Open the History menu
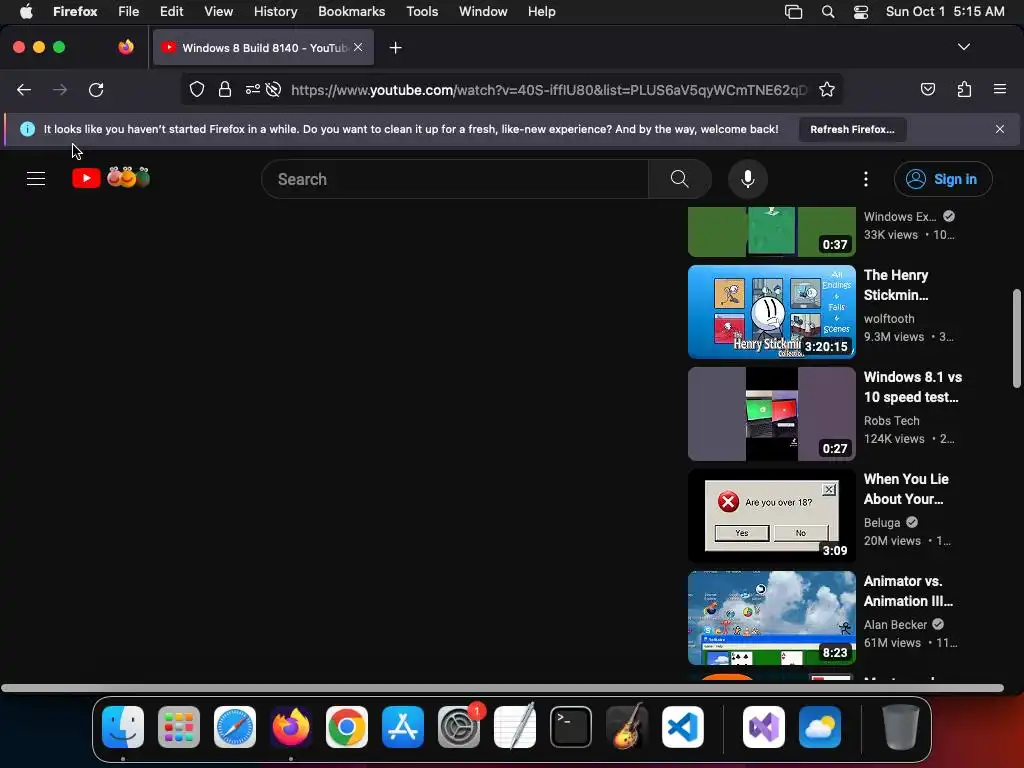The width and height of the screenshot is (1024, 768). coord(275,11)
